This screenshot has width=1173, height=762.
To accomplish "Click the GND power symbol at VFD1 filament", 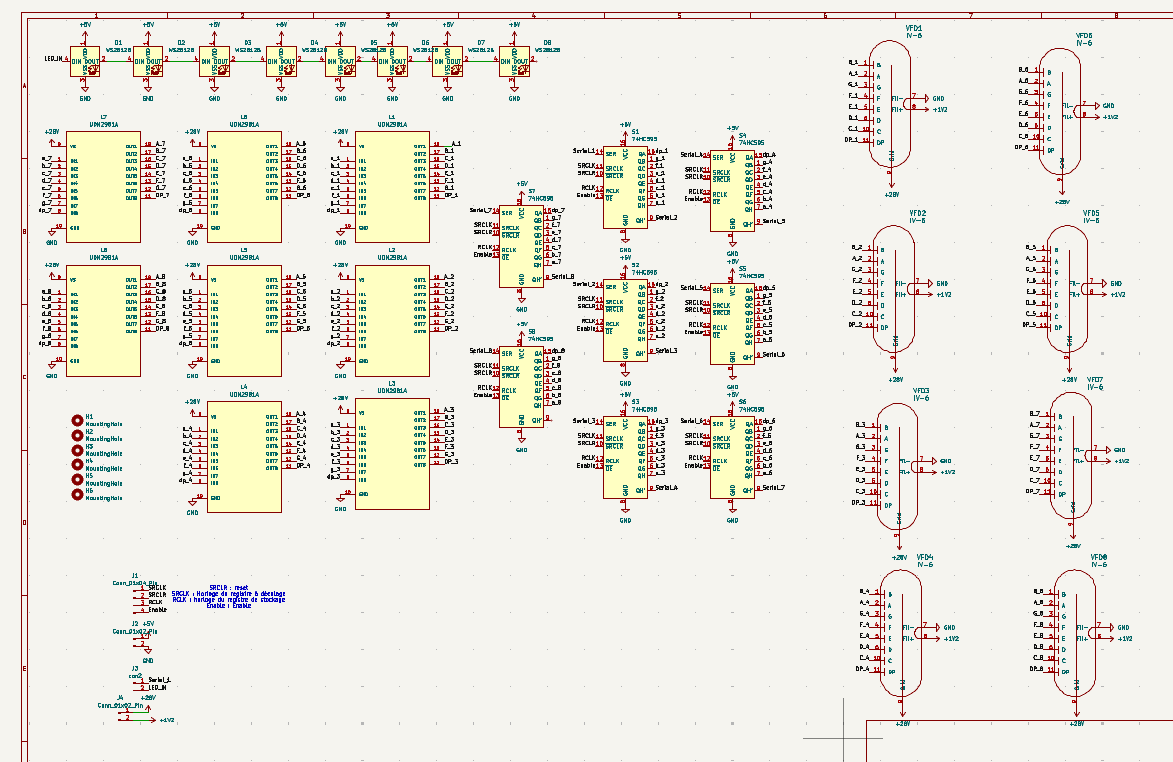I will [934, 98].
